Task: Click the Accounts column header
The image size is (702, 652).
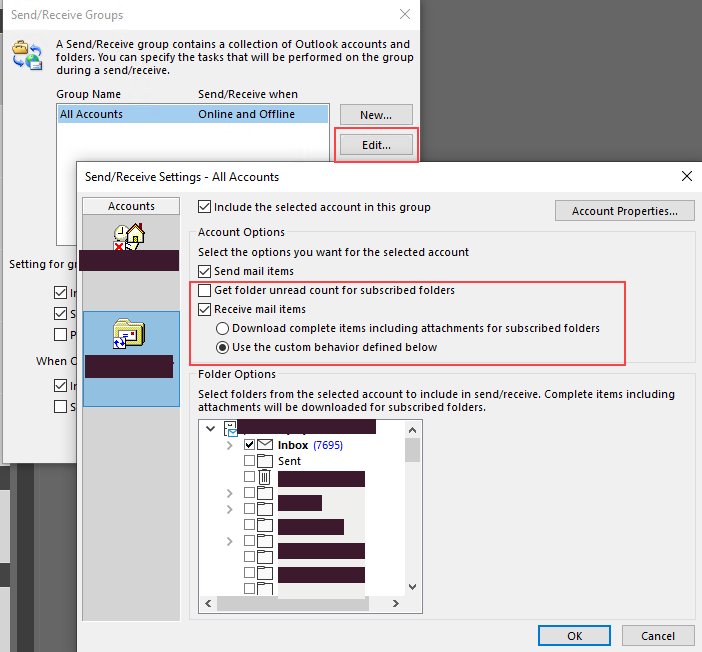Action: (x=131, y=206)
